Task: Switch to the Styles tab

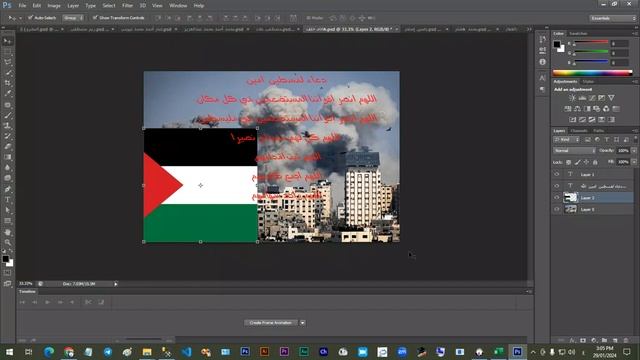Action: (588, 82)
